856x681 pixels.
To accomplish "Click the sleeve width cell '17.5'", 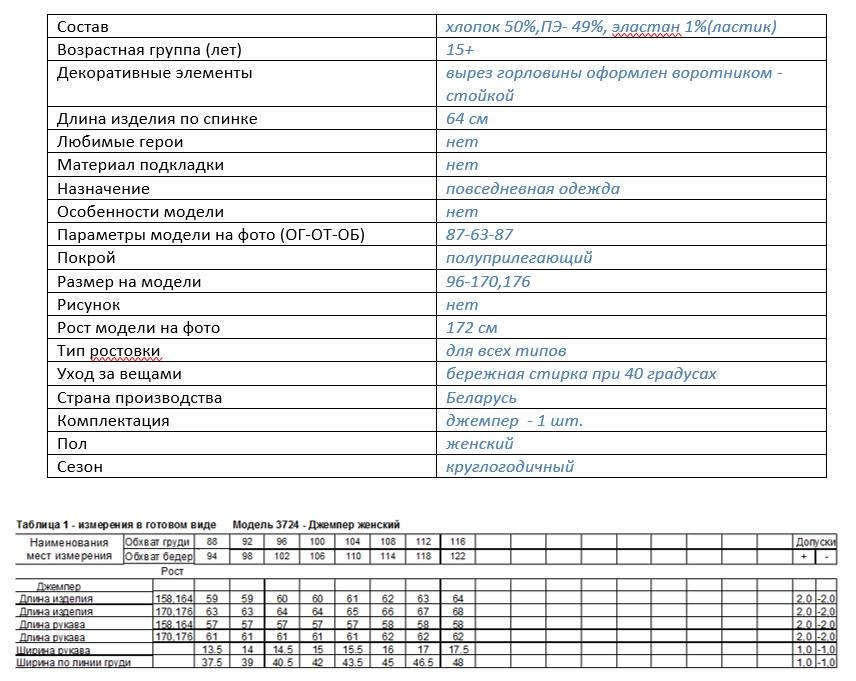I will [x=459, y=650].
